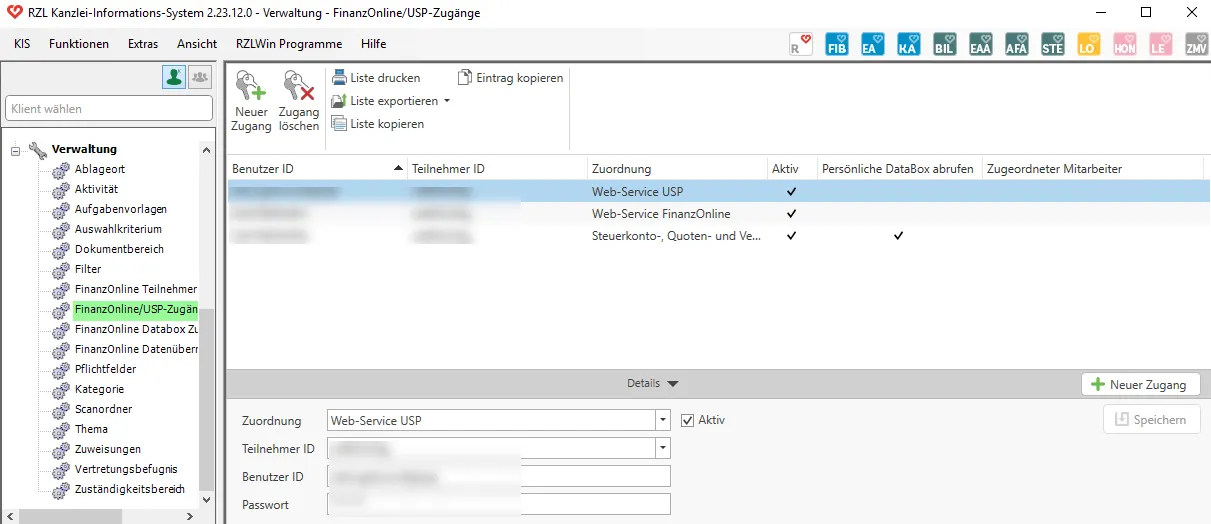
Task: Launch the ZMV program icon
Action: point(1197,44)
